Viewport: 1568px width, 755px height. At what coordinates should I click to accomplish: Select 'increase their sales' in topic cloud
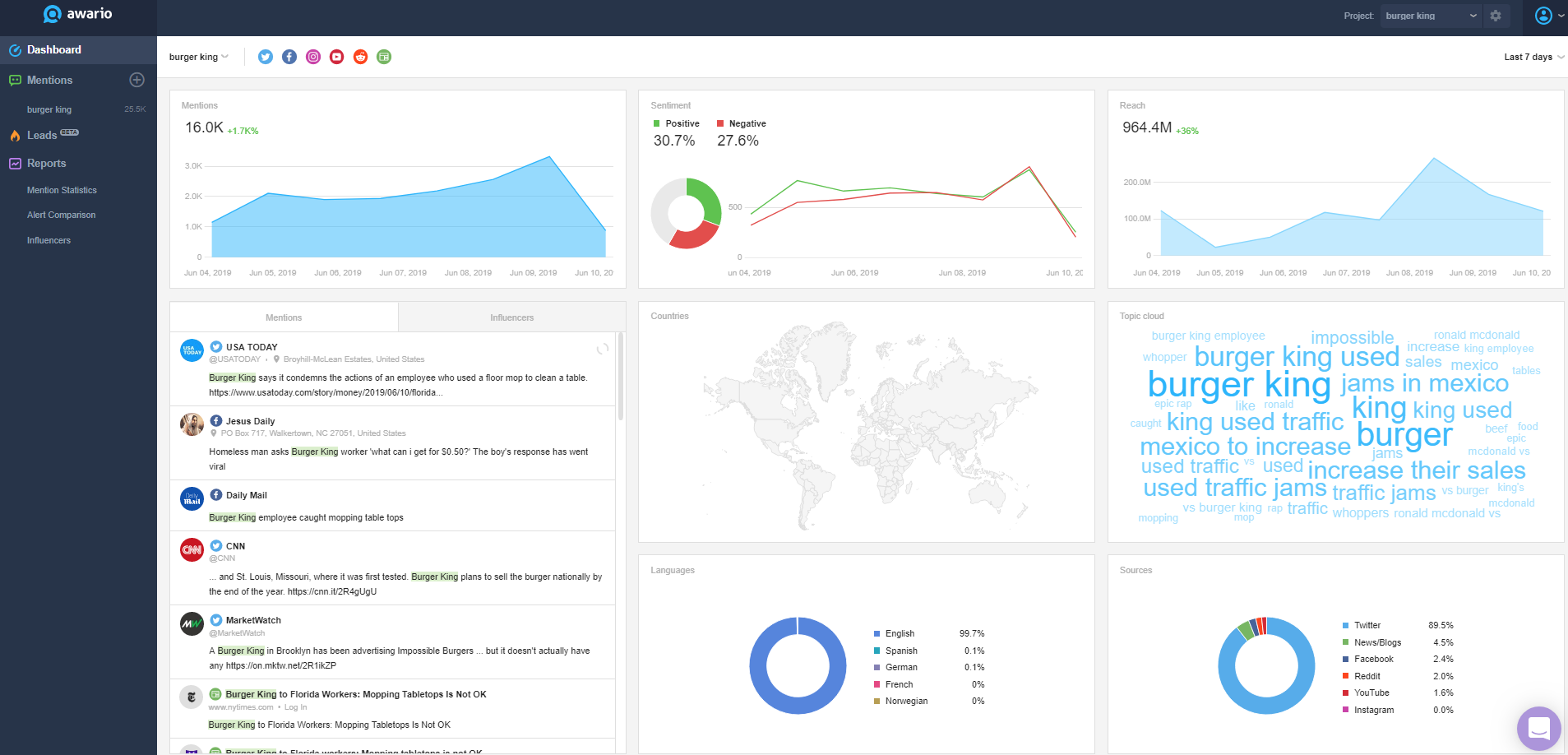[x=1416, y=470]
